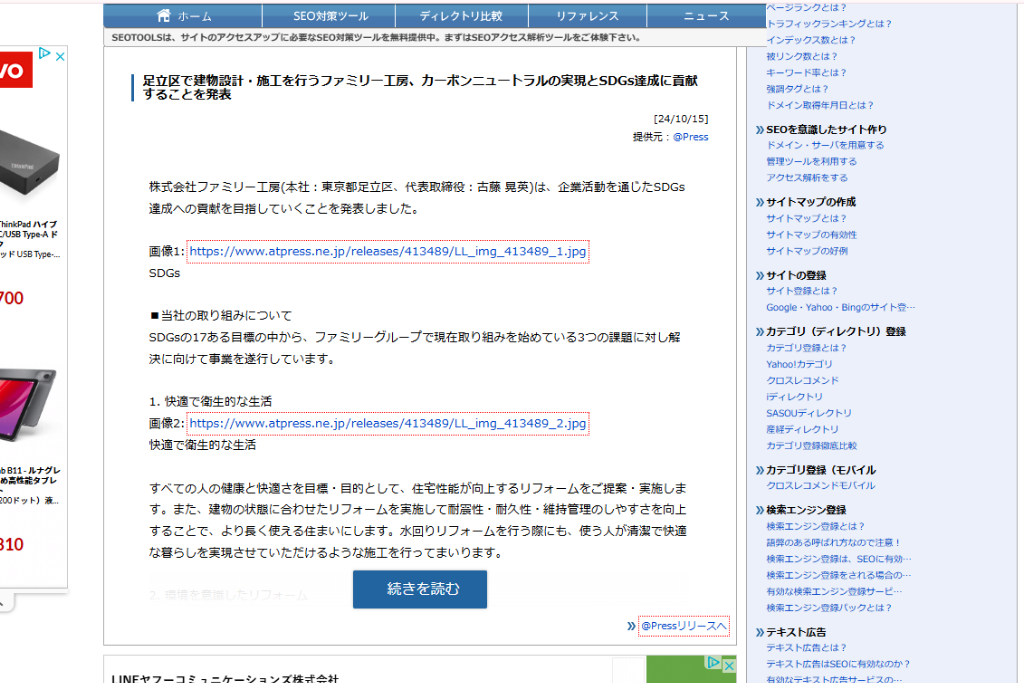Open the LL_img_413489_1.jpg image link
Viewport: 1024px width, 683px height.
(x=388, y=251)
